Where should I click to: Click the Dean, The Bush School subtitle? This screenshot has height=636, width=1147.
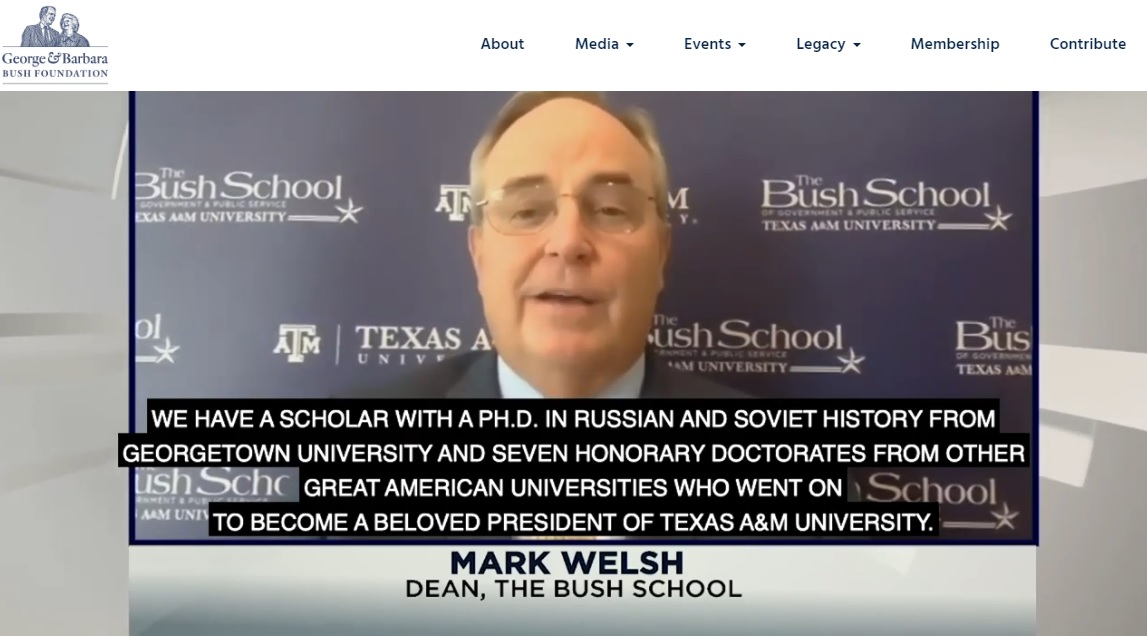tap(574, 588)
